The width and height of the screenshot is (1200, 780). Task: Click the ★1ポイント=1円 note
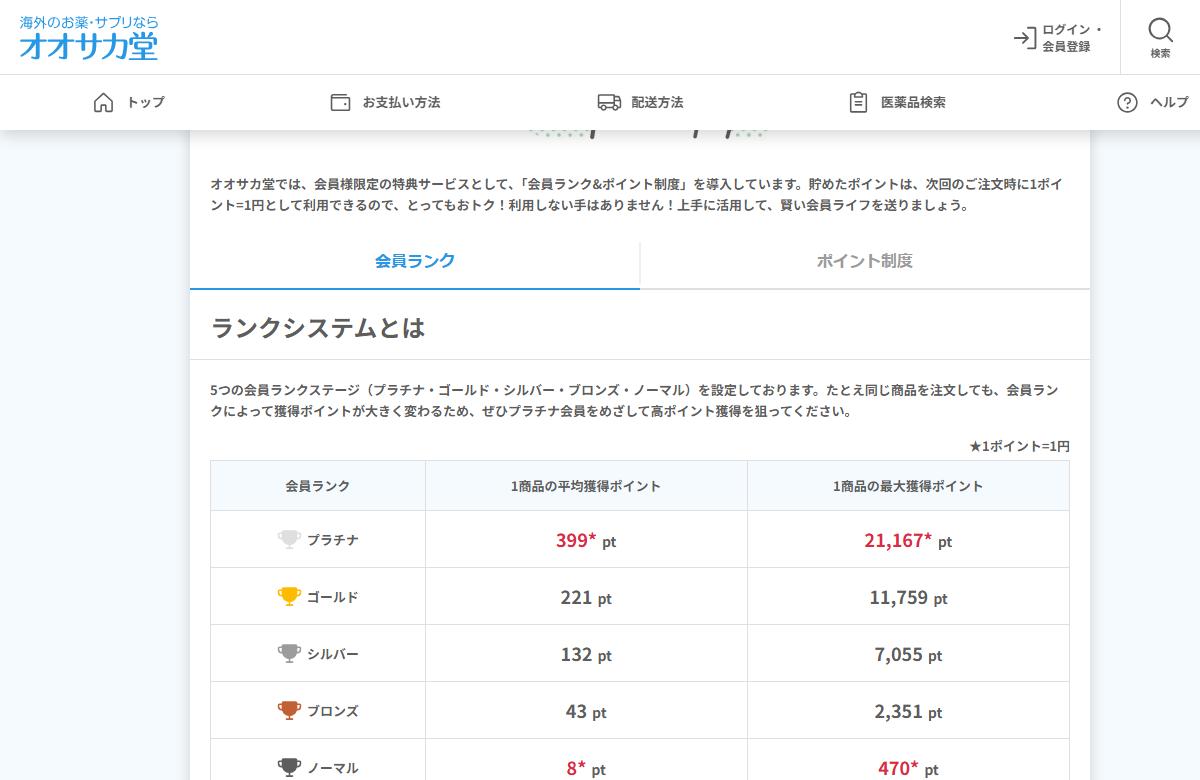point(1019,446)
